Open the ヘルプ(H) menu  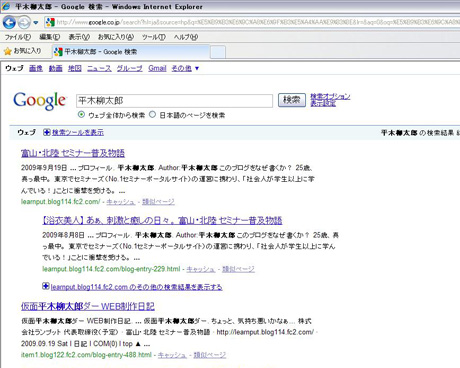[x=186, y=37]
